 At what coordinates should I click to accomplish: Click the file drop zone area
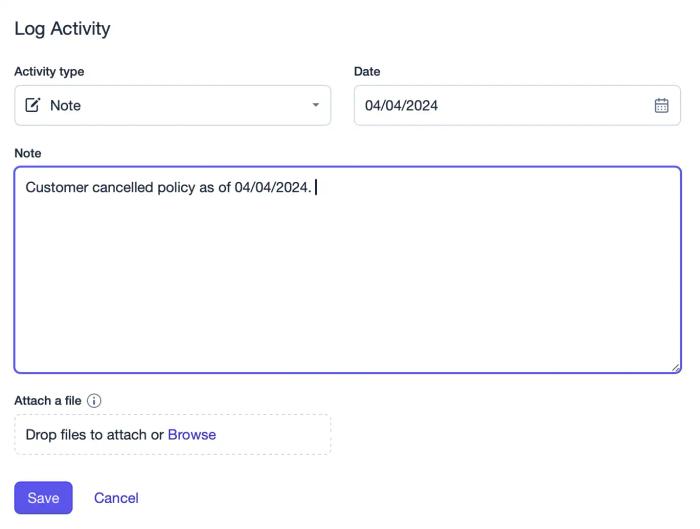pos(173,434)
